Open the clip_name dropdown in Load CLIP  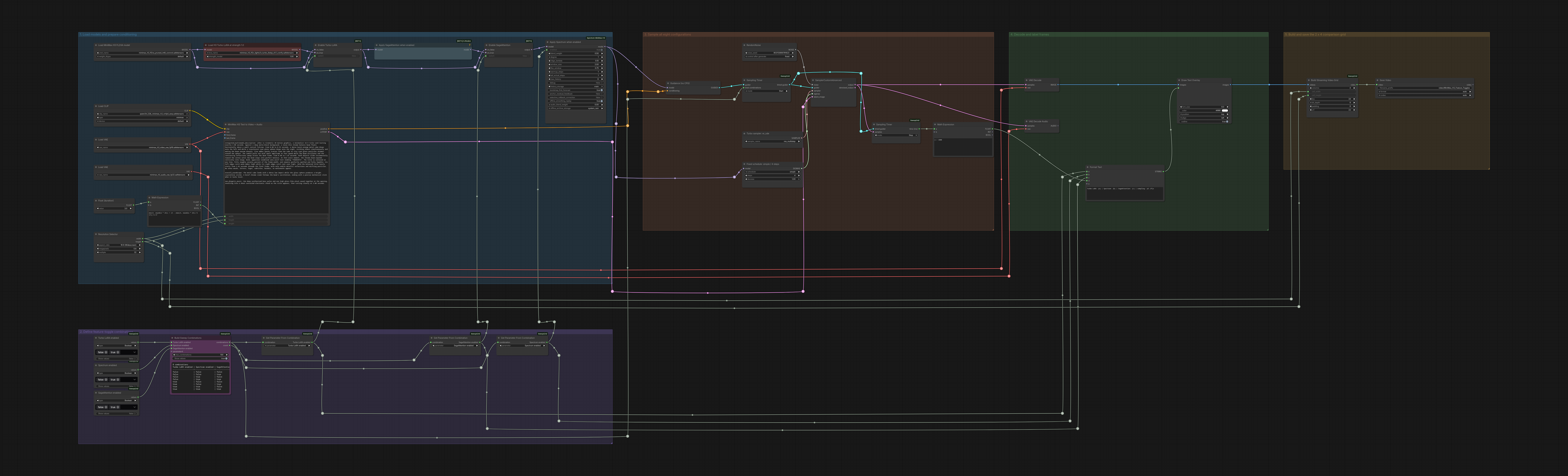pos(143,114)
